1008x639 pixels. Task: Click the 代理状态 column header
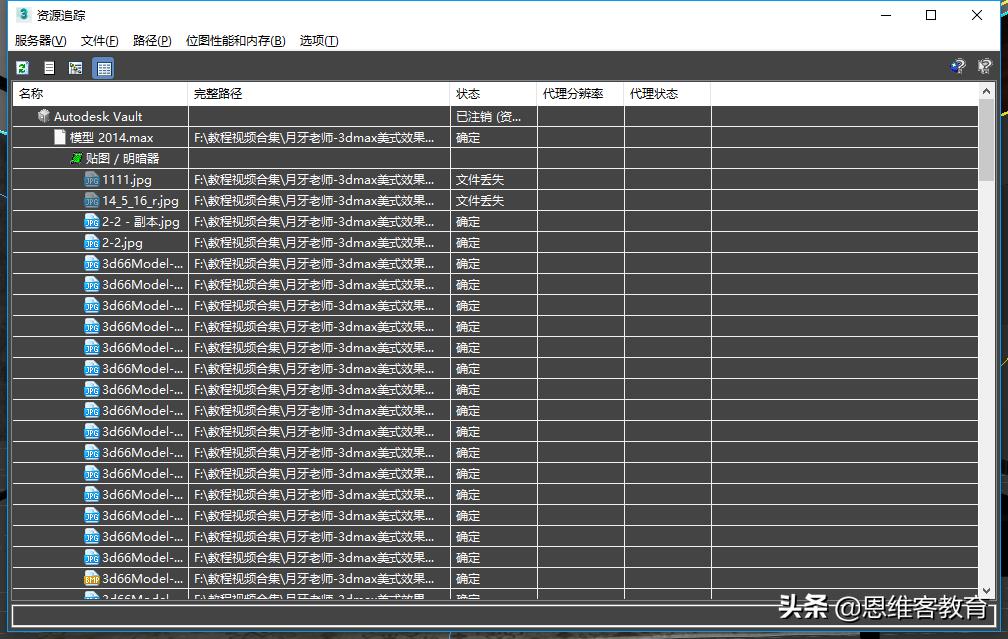[x=667, y=94]
